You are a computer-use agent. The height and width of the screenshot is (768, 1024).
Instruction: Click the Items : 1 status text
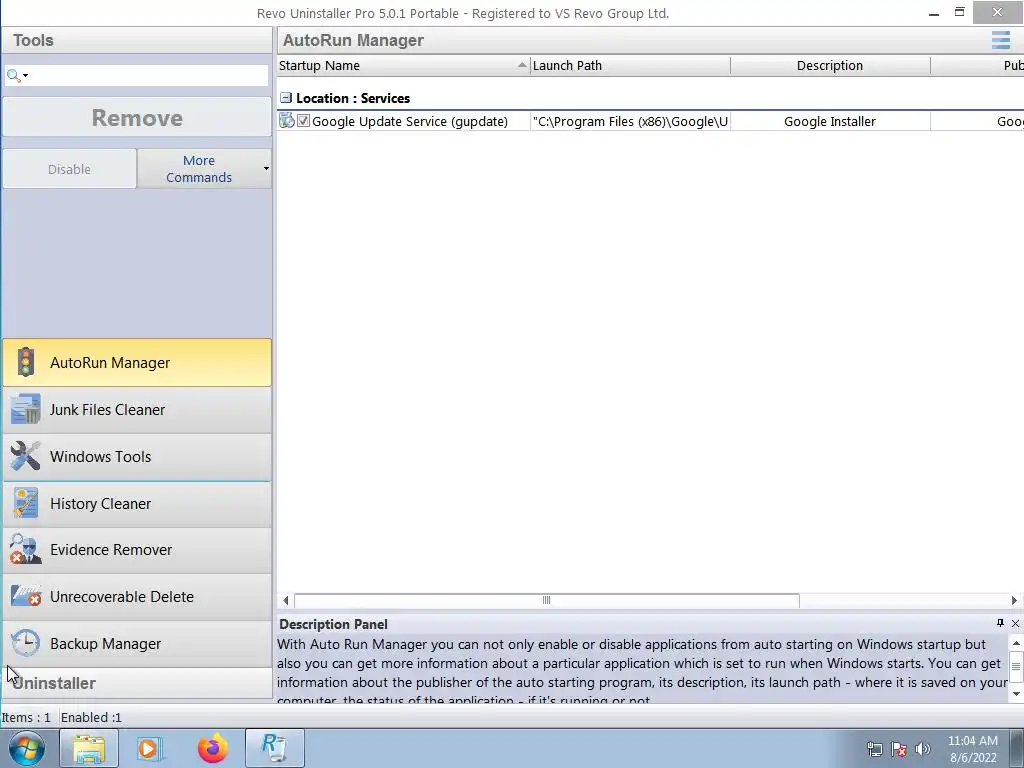(x=26, y=717)
